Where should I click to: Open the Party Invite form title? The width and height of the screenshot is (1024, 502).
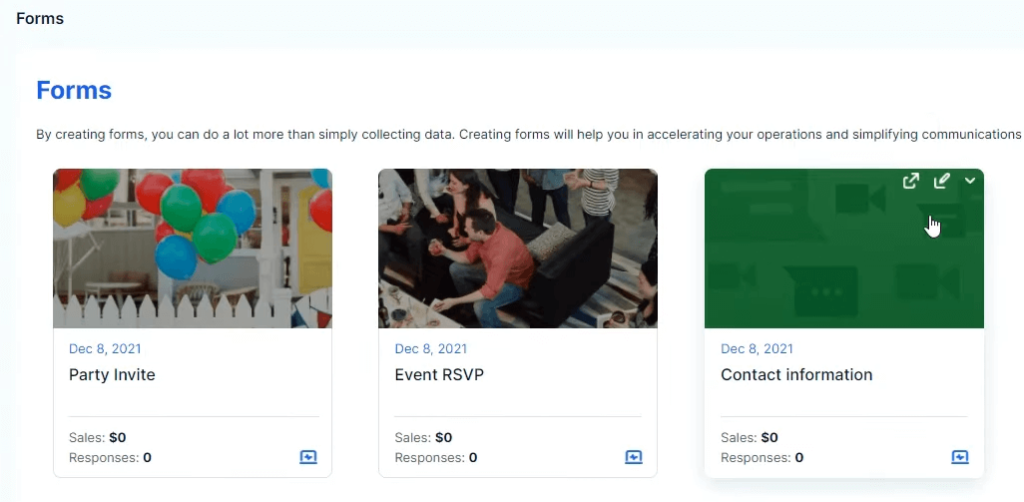(112, 375)
